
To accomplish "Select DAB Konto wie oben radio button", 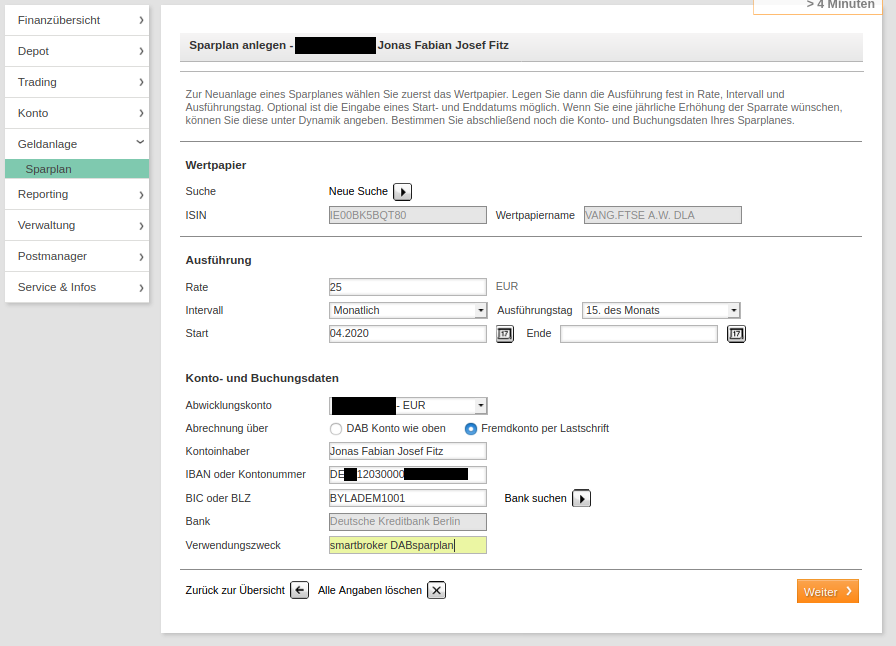I will 336,429.
